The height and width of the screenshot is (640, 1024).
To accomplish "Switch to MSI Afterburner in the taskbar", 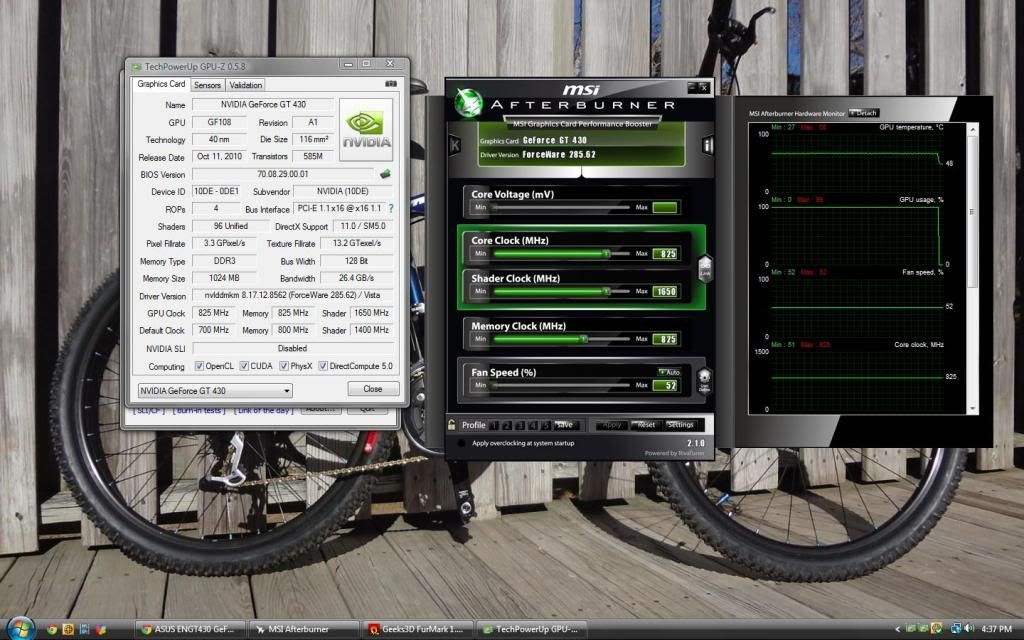I will 304,630.
